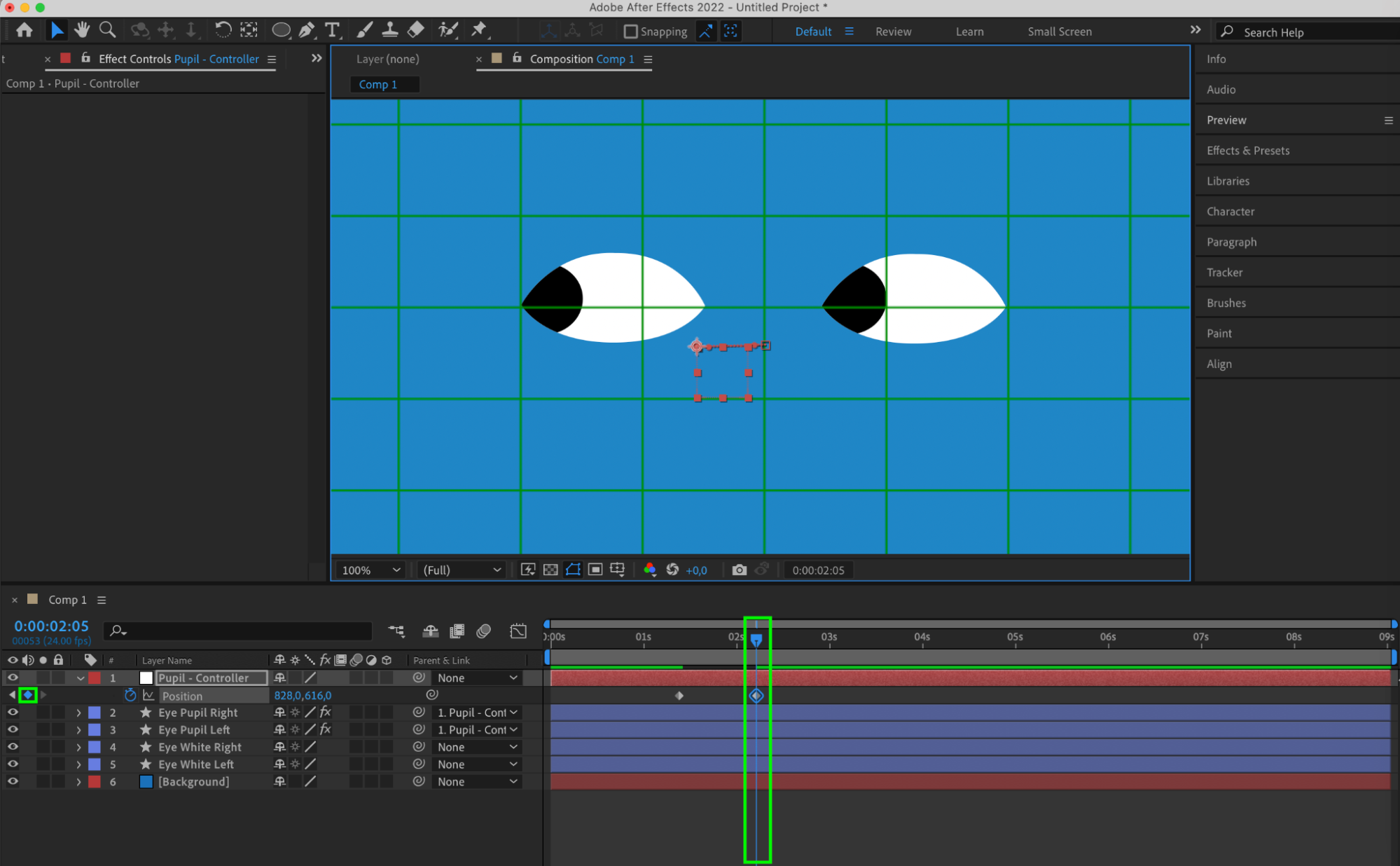Image resolution: width=1400 pixels, height=866 pixels.
Task: Open the 100% magnification dropdown
Action: tap(370, 570)
